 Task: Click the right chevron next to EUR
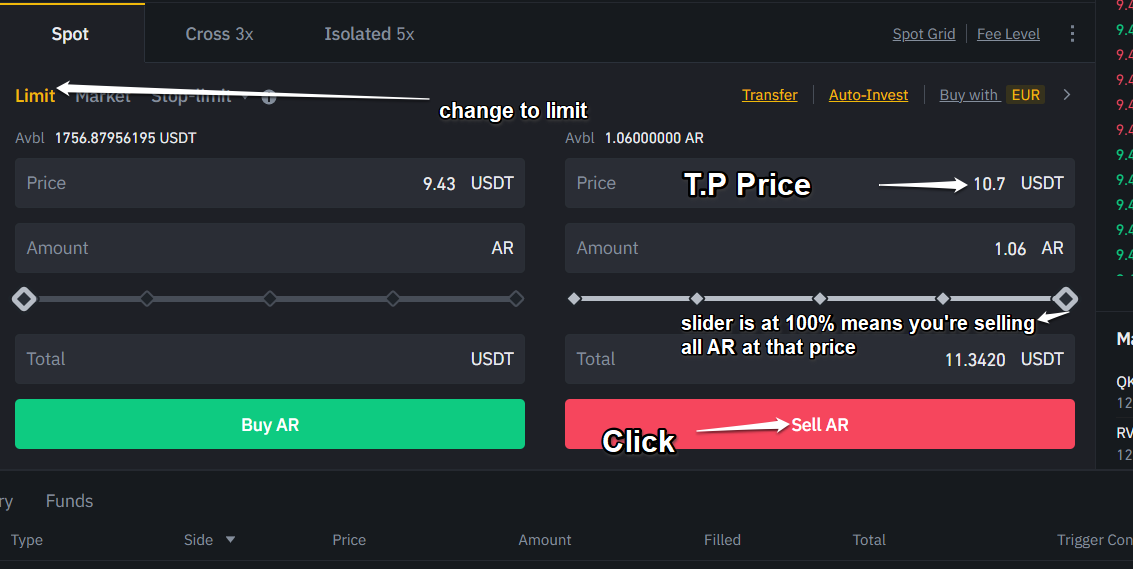pos(1067,95)
